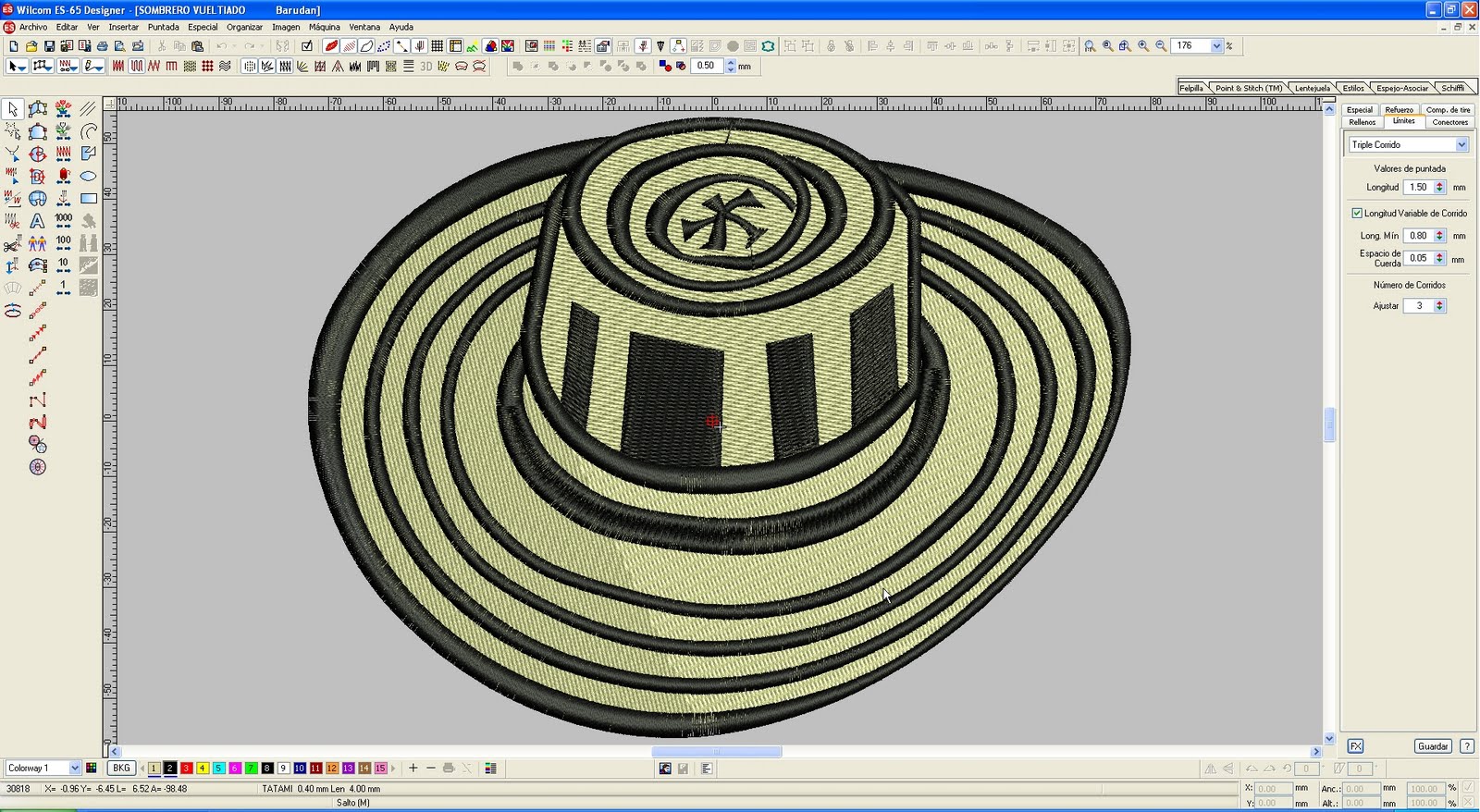Save the design using the floppy disk icon
This screenshot has width=1480, height=812.
(49, 46)
